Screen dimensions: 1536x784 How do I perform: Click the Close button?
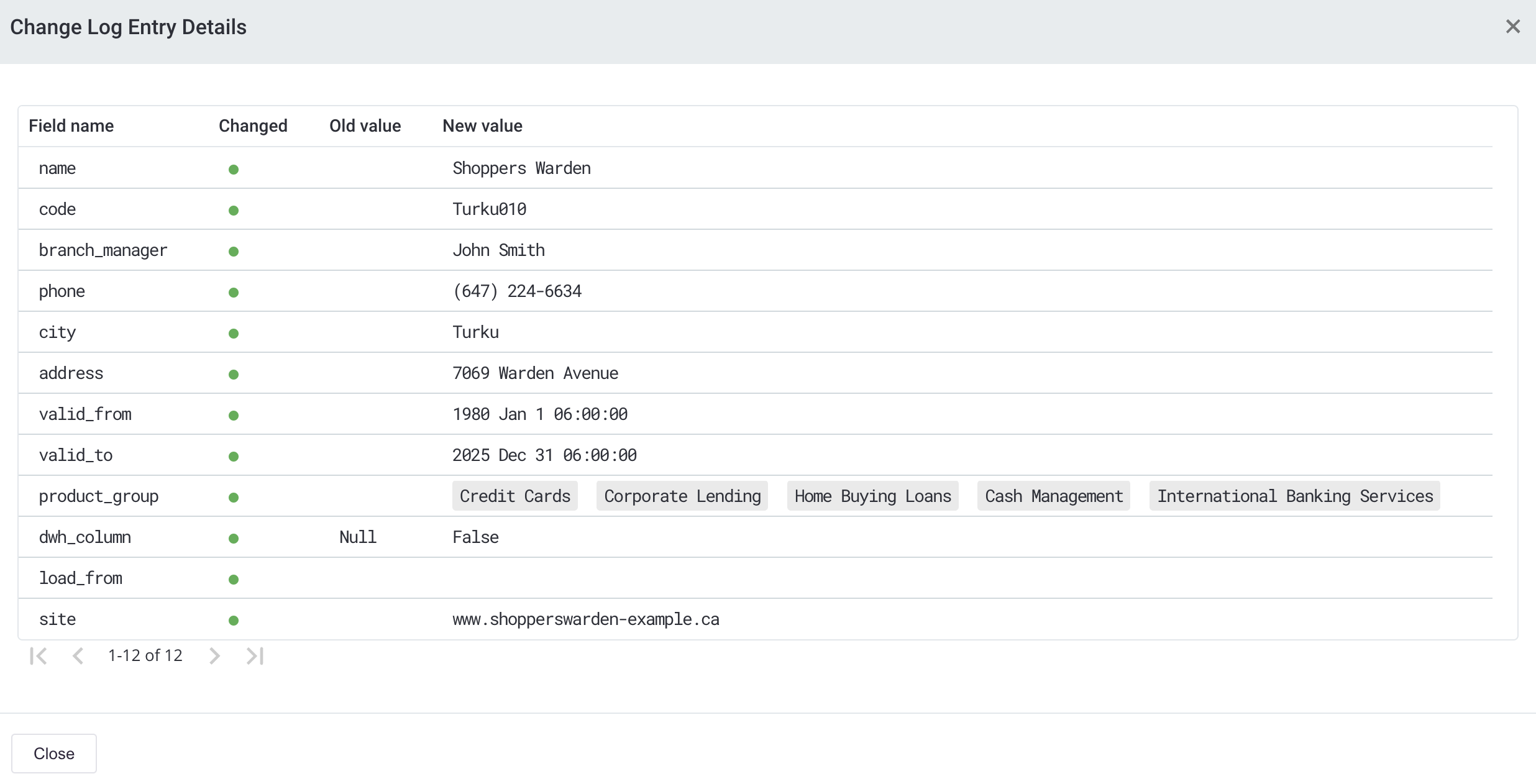(x=53, y=754)
